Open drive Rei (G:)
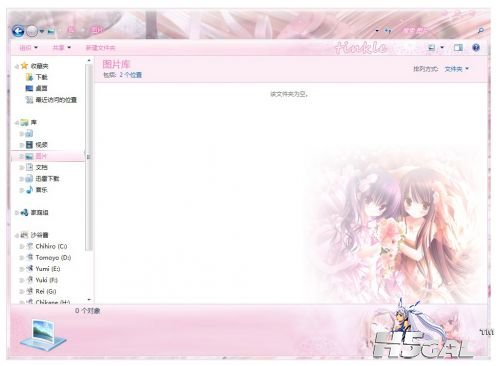Viewport: 500px width, 366px height. tap(46, 291)
